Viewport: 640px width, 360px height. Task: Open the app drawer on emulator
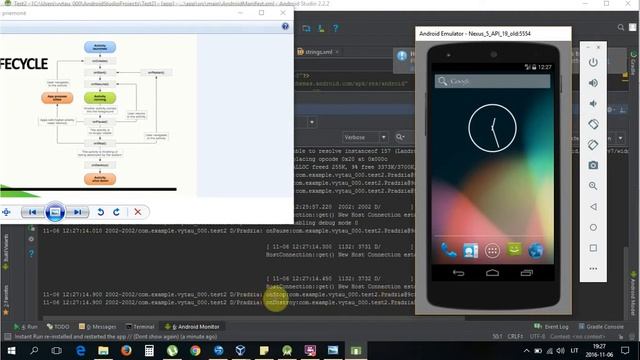492,251
